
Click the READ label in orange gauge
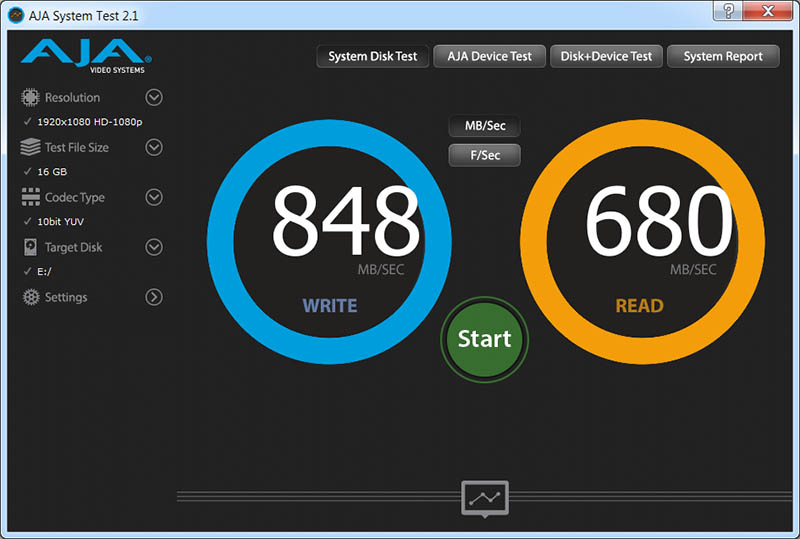click(639, 306)
